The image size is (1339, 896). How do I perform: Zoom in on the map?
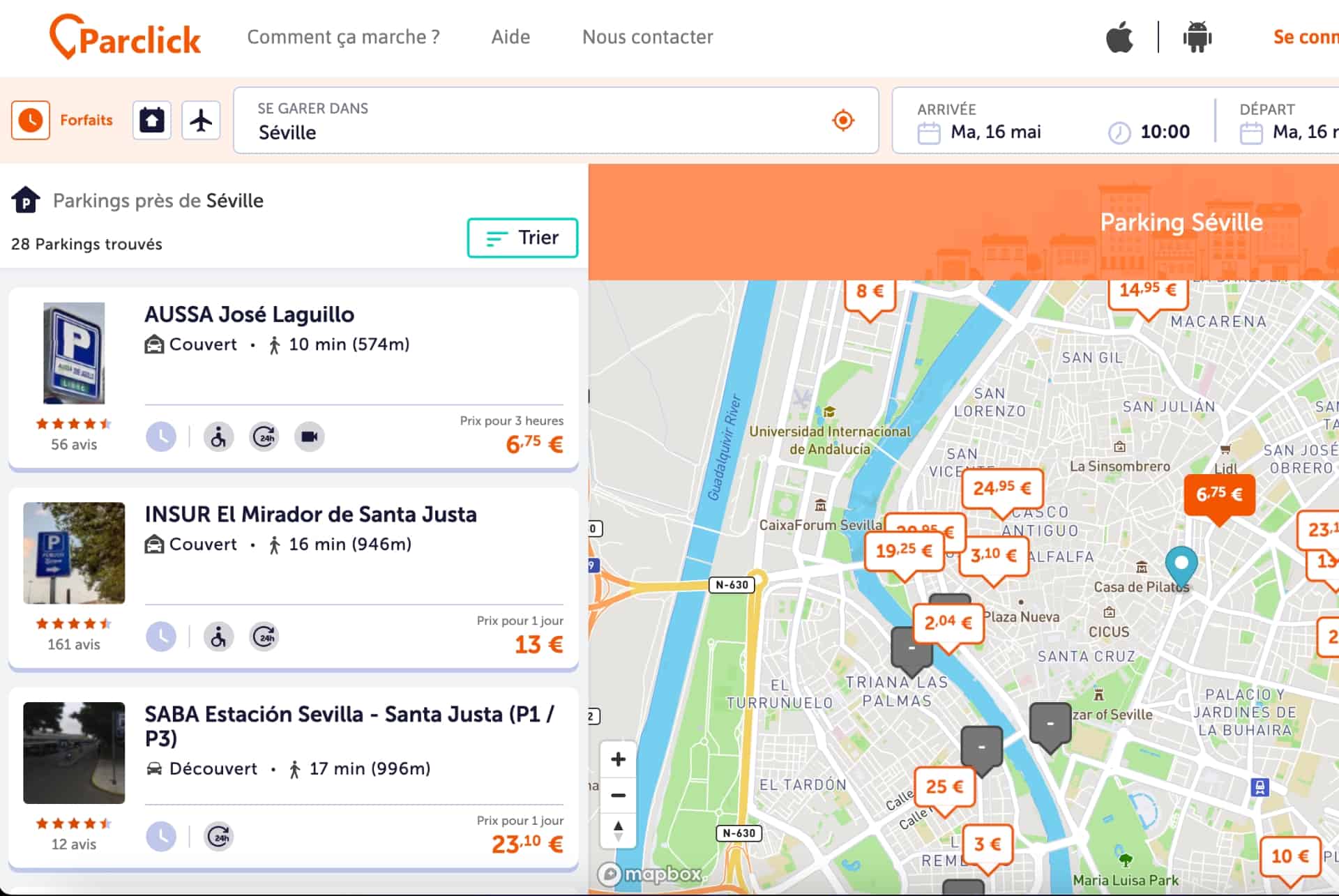pos(618,759)
